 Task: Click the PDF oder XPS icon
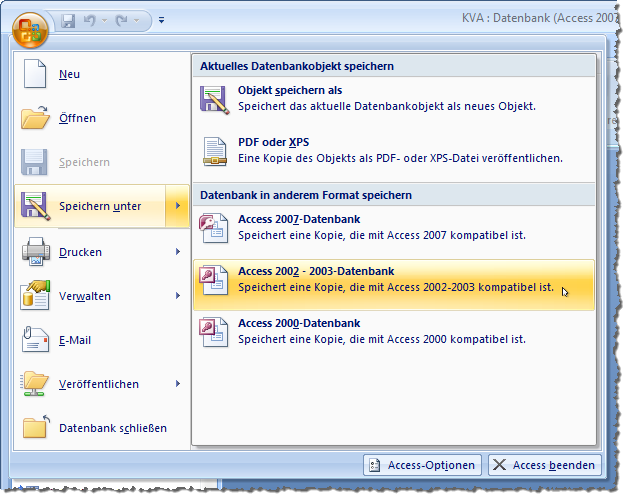coord(215,150)
